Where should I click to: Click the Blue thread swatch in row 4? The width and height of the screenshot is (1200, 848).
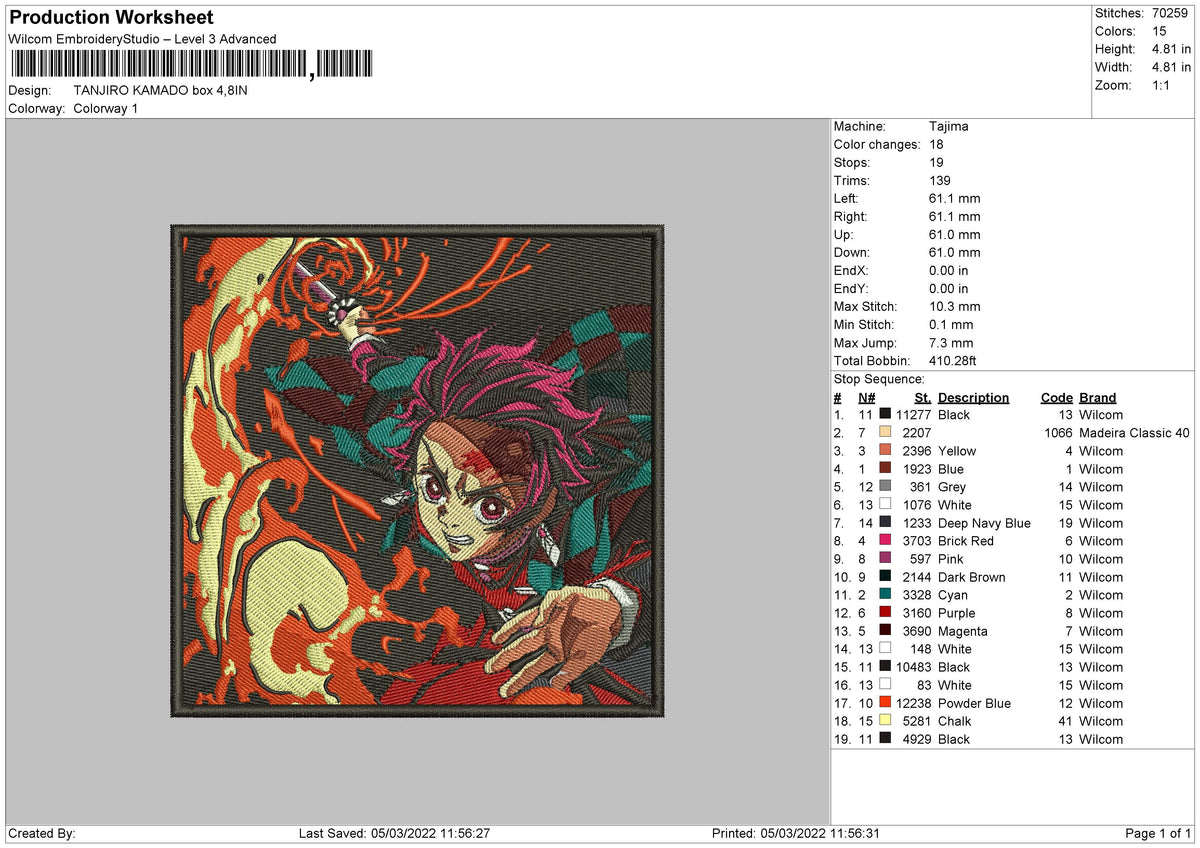(x=885, y=469)
